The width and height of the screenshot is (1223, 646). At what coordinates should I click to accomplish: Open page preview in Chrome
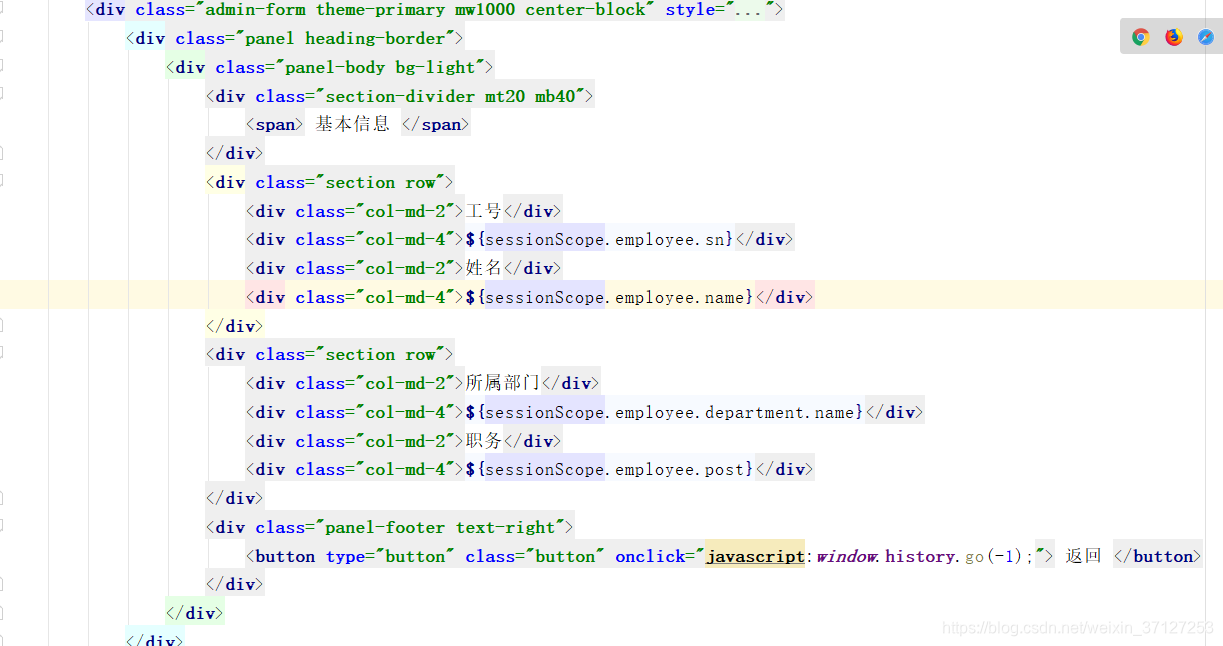point(1140,36)
